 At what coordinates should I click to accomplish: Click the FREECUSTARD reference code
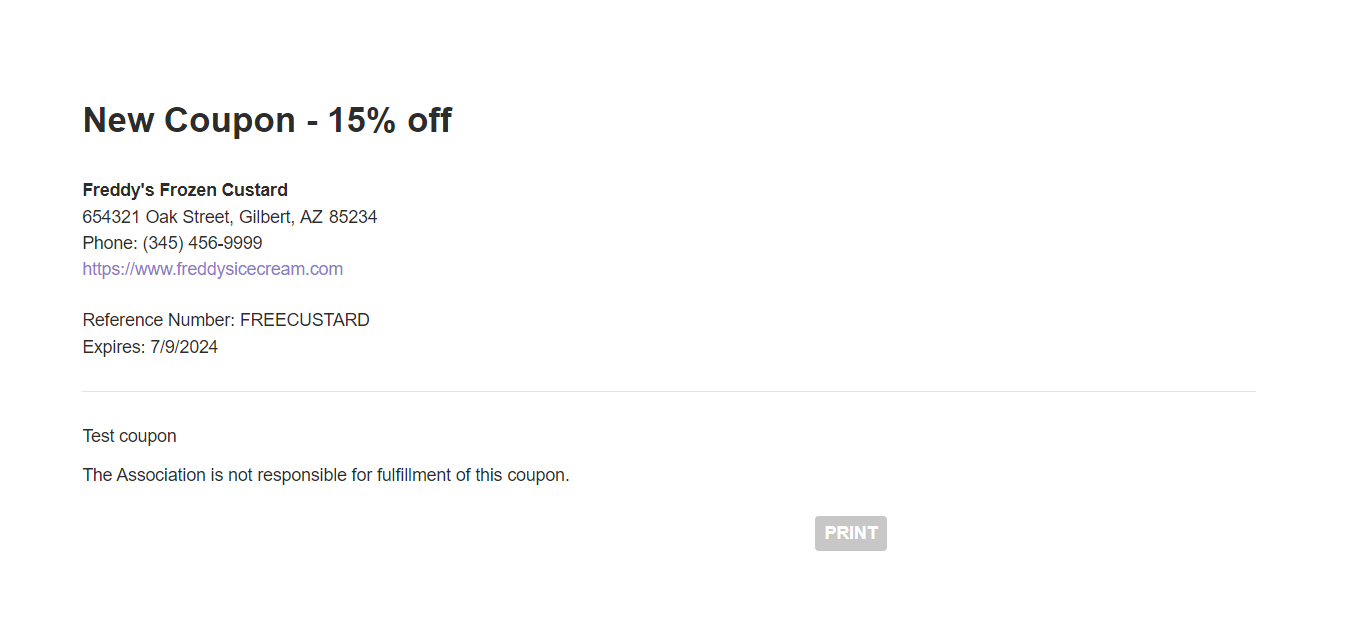click(305, 320)
